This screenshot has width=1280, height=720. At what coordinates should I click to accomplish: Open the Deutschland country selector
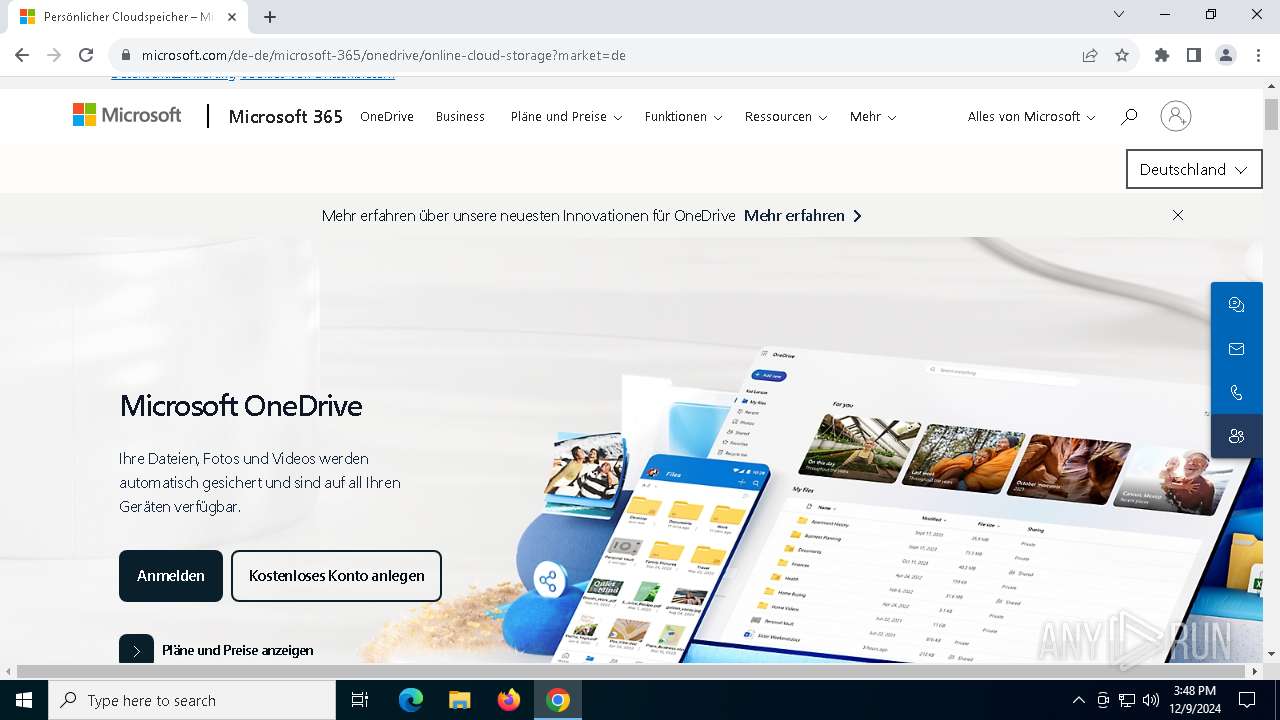(x=1194, y=169)
